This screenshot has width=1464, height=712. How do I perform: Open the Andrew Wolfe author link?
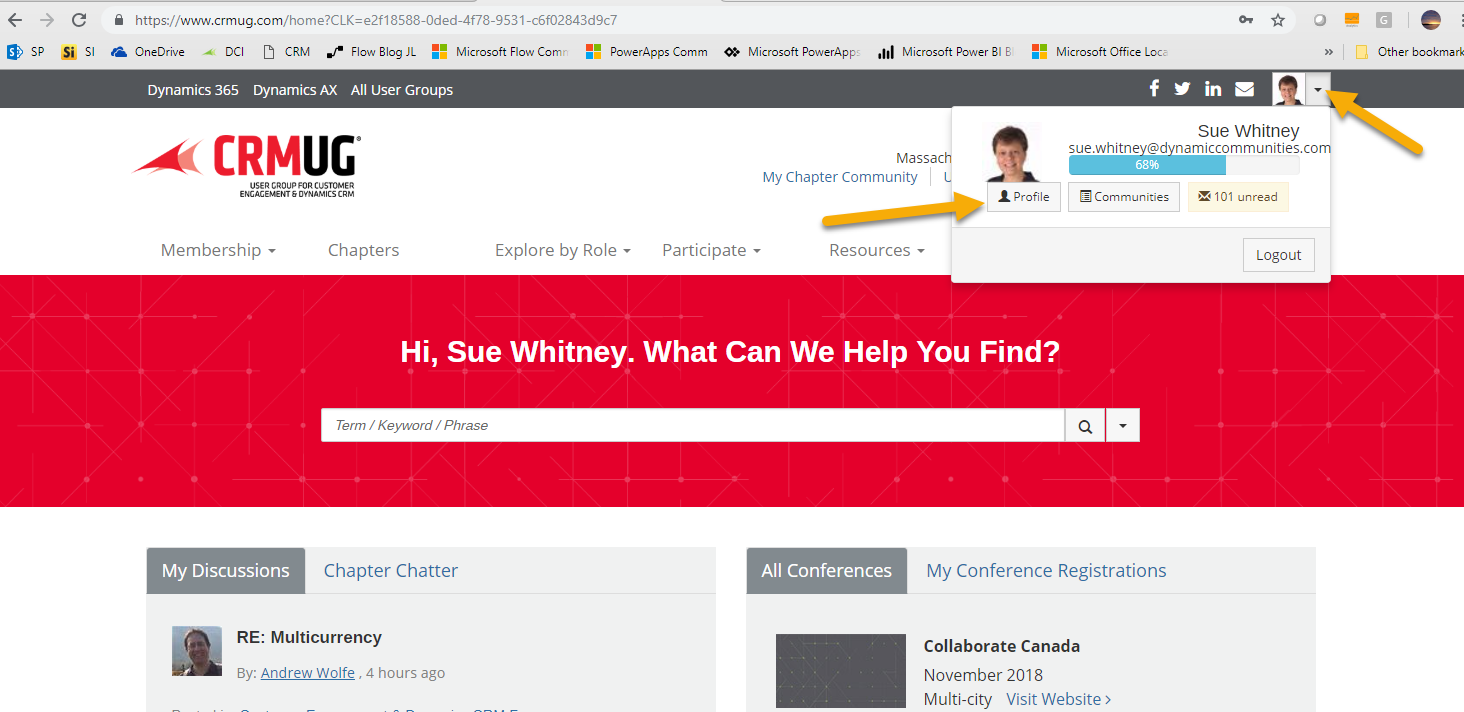pyautogui.click(x=308, y=673)
